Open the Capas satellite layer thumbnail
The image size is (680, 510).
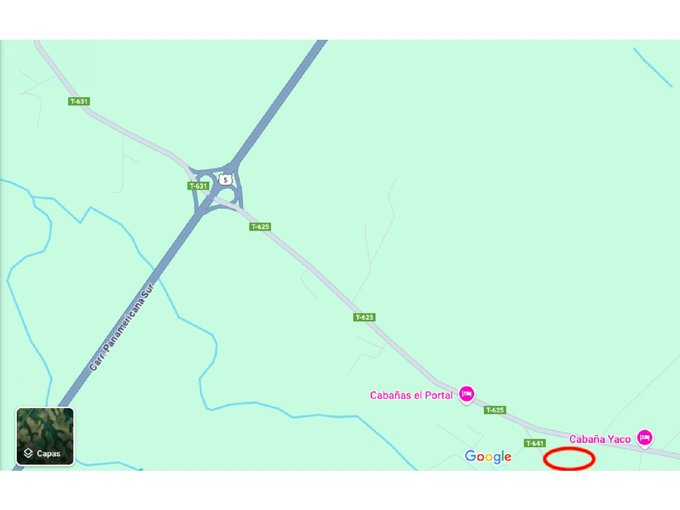pyautogui.click(x=45, y=436)
